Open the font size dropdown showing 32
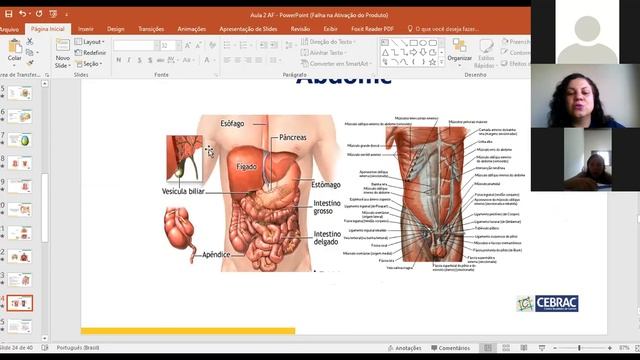This screenshot has height=360, width=640. (179, 45)
